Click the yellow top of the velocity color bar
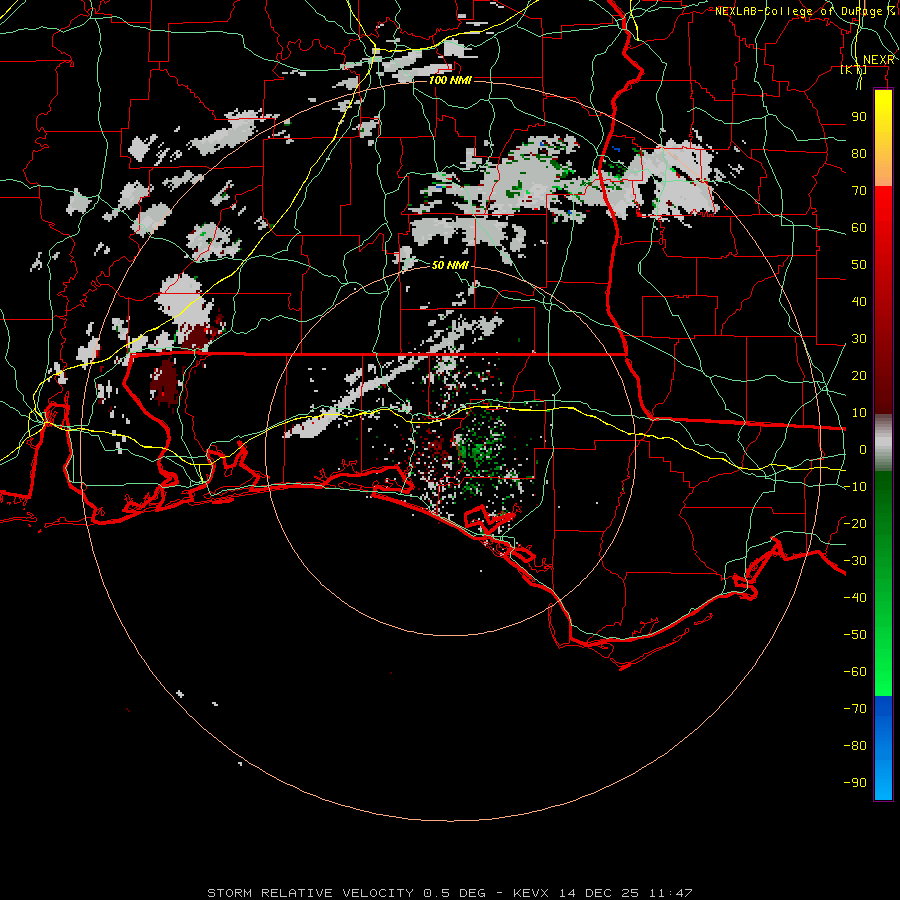The image size is (900, 900). tap(883, 103)
